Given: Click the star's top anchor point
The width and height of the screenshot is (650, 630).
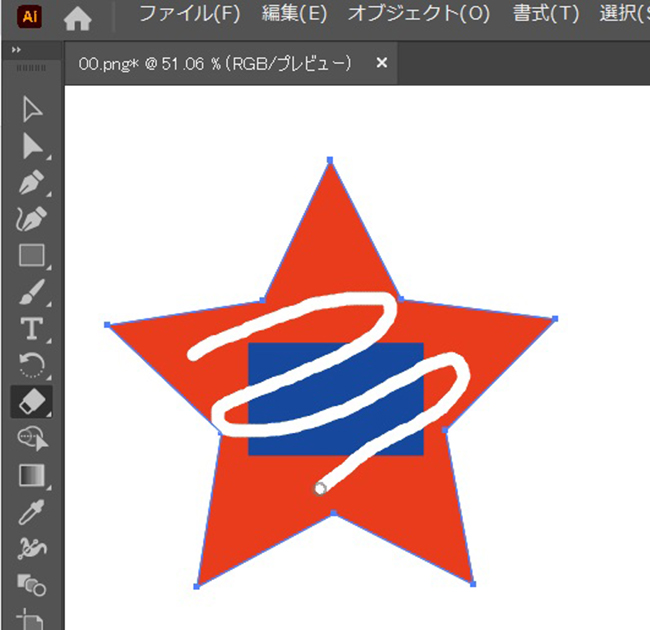Looking at the screenshot, I should click(330, 160).
